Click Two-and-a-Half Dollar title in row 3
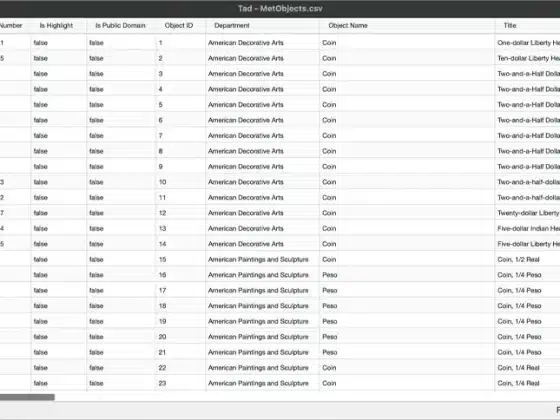 point(529,74)
